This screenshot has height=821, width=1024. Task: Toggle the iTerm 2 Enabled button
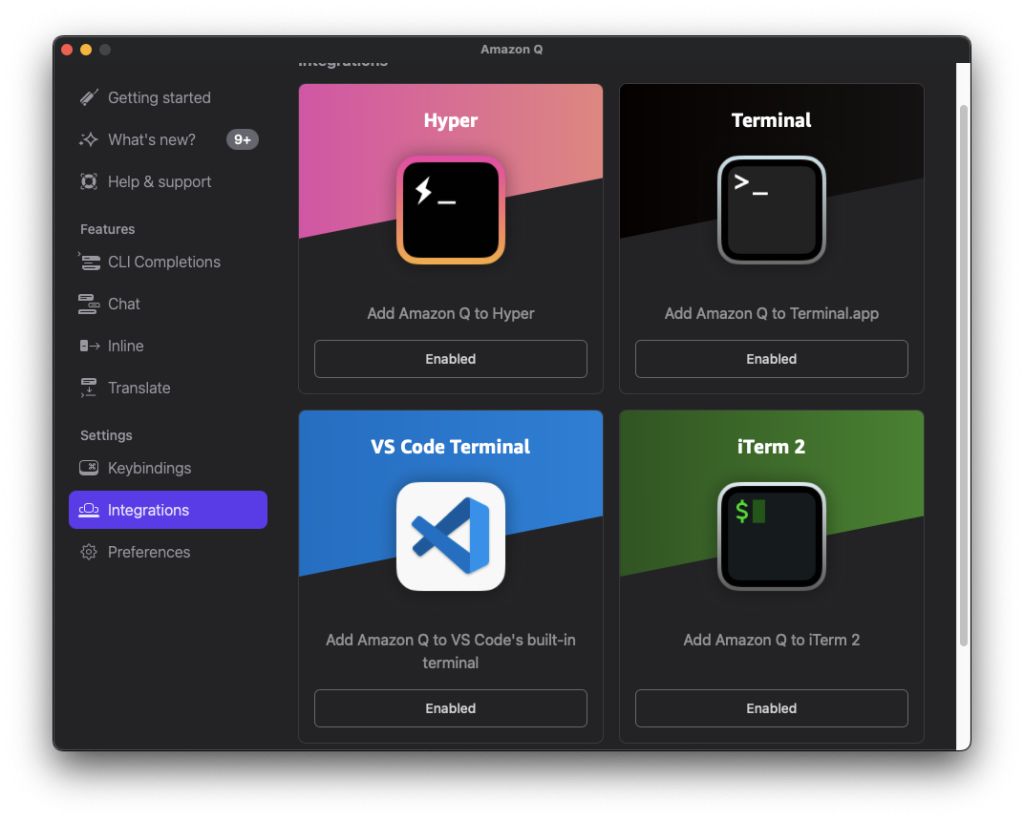click(771, 708)
